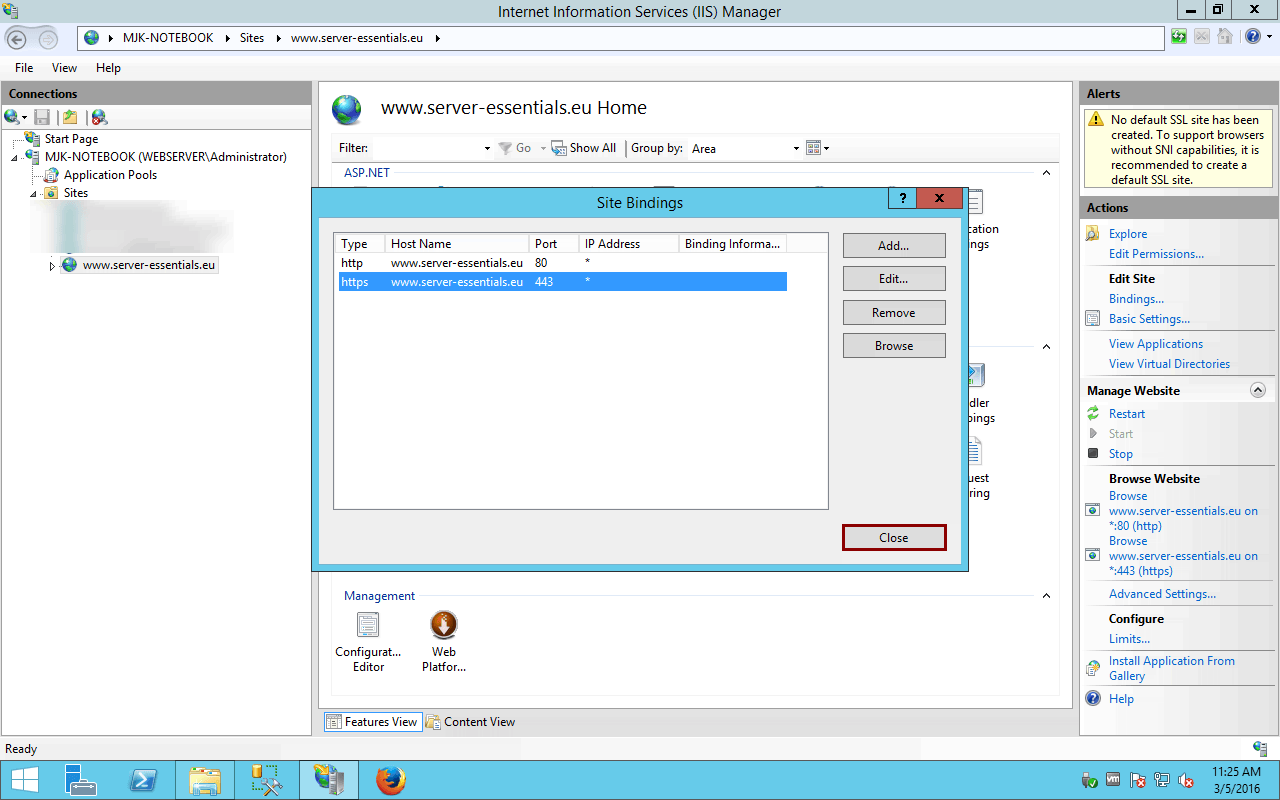Screen dimensions: 1280x800
Task: Launch PowerShell from the taskbar
Action: tap(142, 780)
